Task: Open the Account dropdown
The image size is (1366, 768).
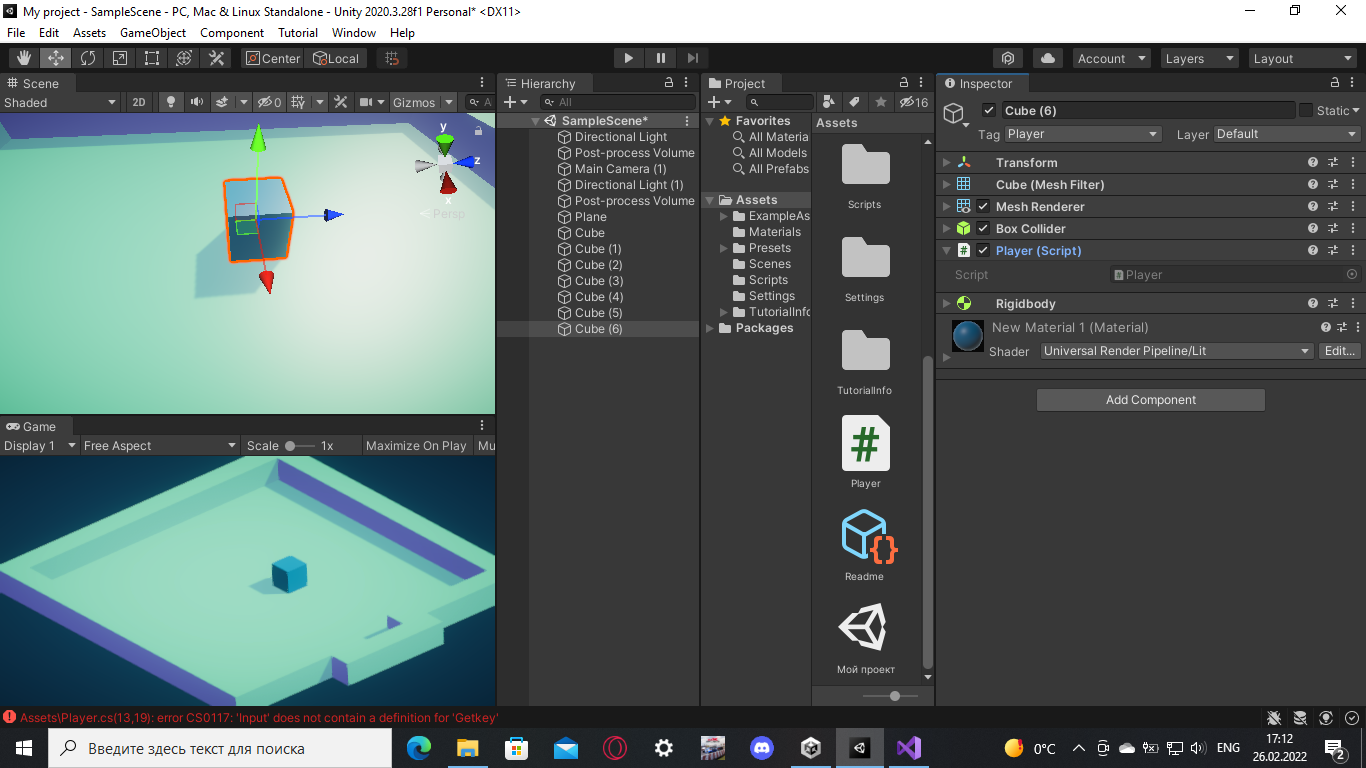Action: 1112,58
